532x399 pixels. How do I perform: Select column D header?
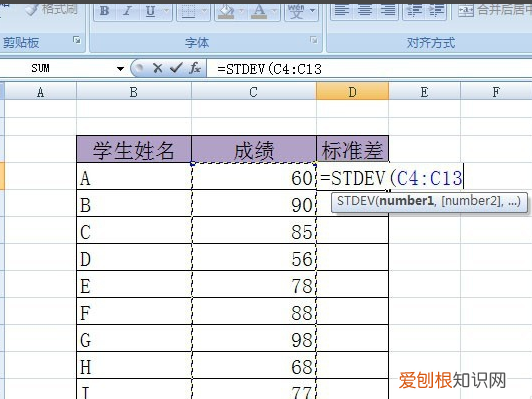352,92
